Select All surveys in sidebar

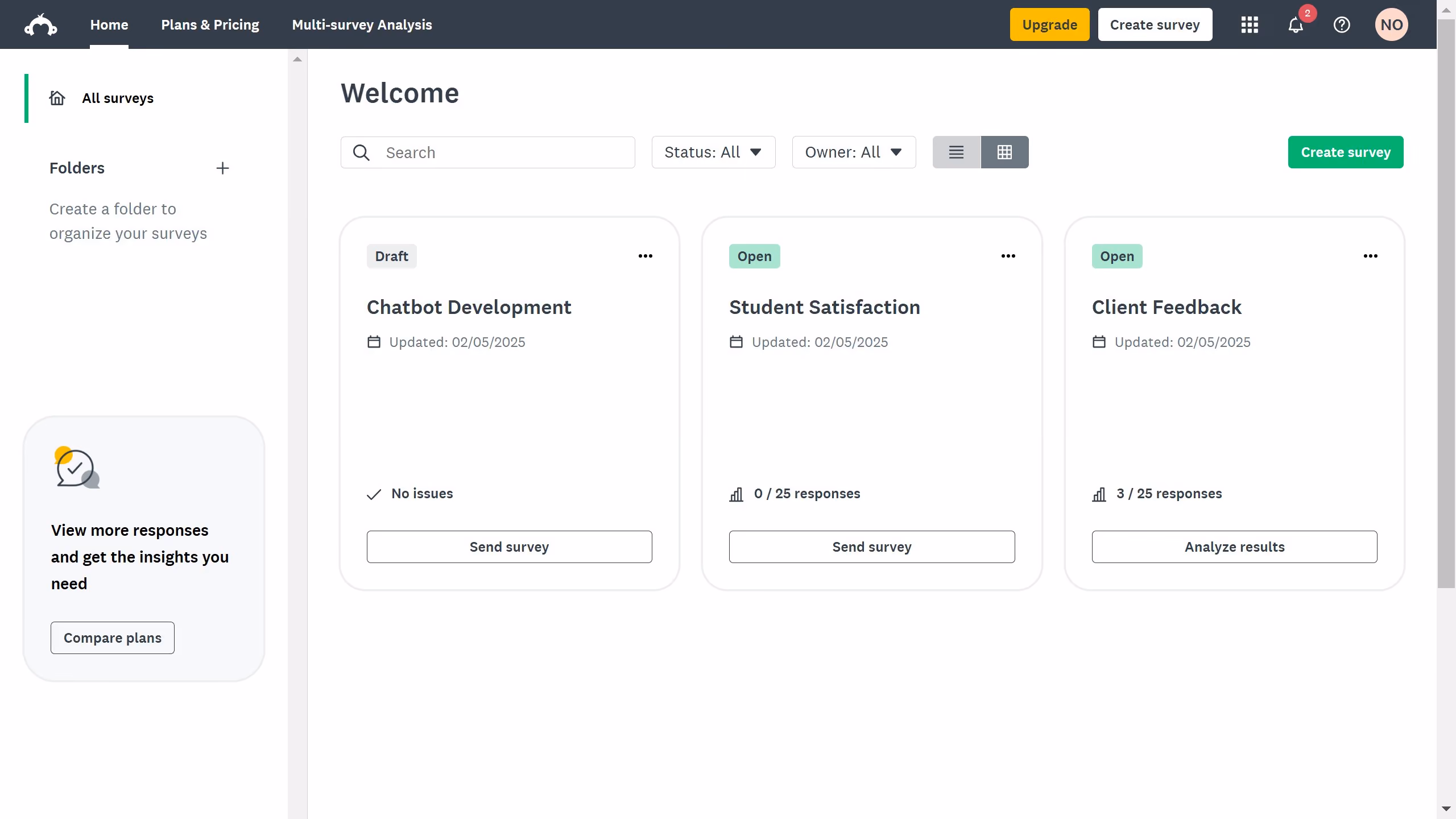point(118,98)
